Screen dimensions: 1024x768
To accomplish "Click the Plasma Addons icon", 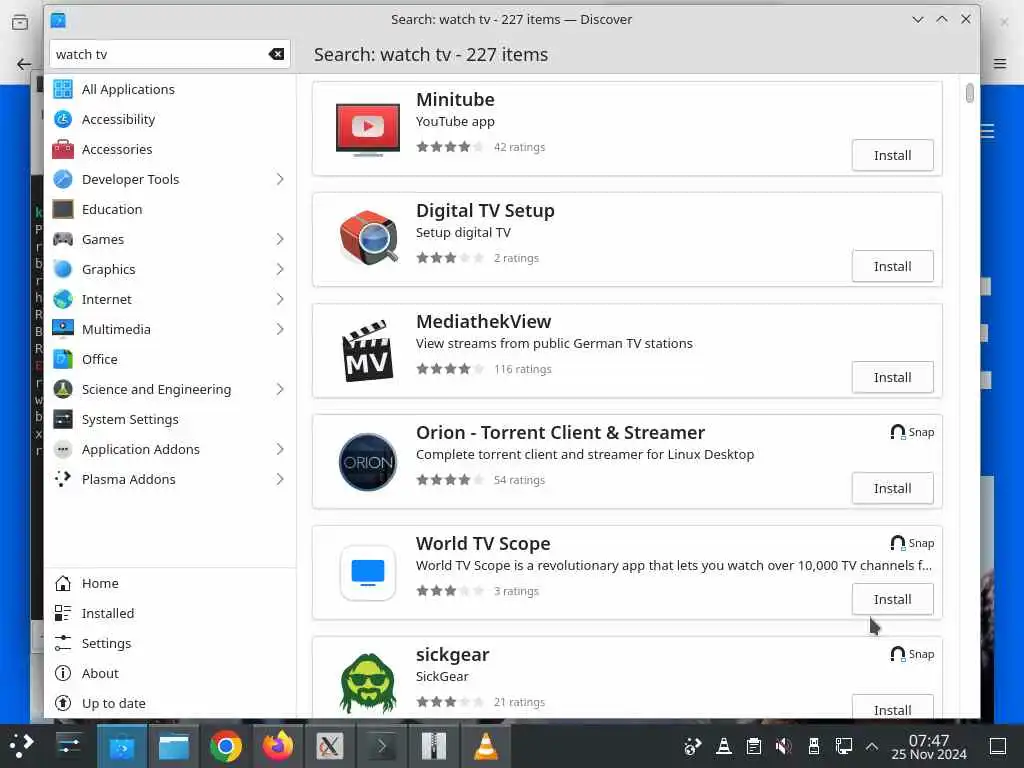I will 63,480.
